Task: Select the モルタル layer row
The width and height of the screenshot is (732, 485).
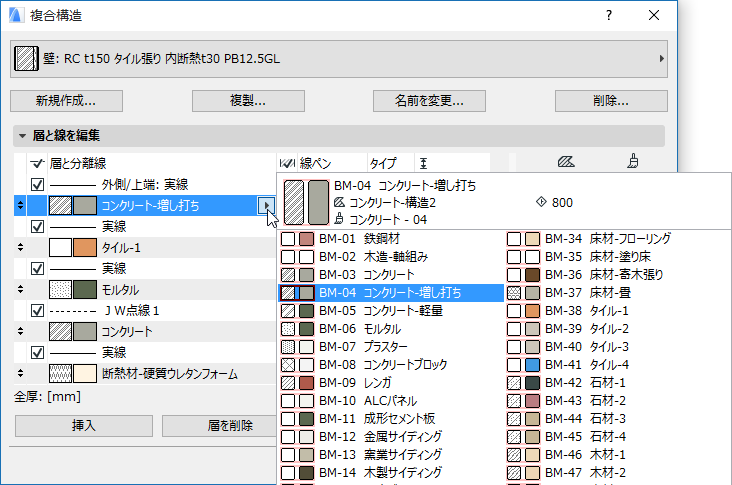Action: click(145, 289)
